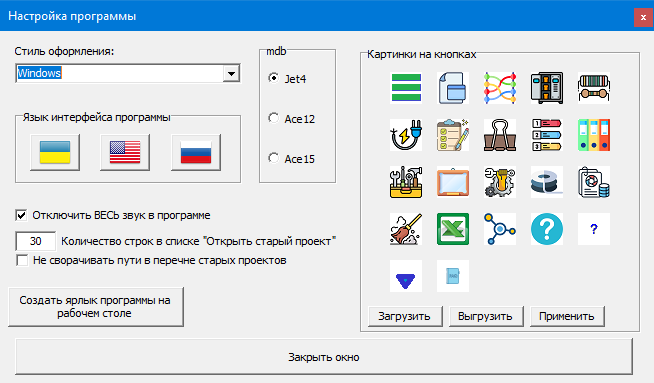Click the teal circle question mark icon

pyautogui.click(x=547, y=229)
